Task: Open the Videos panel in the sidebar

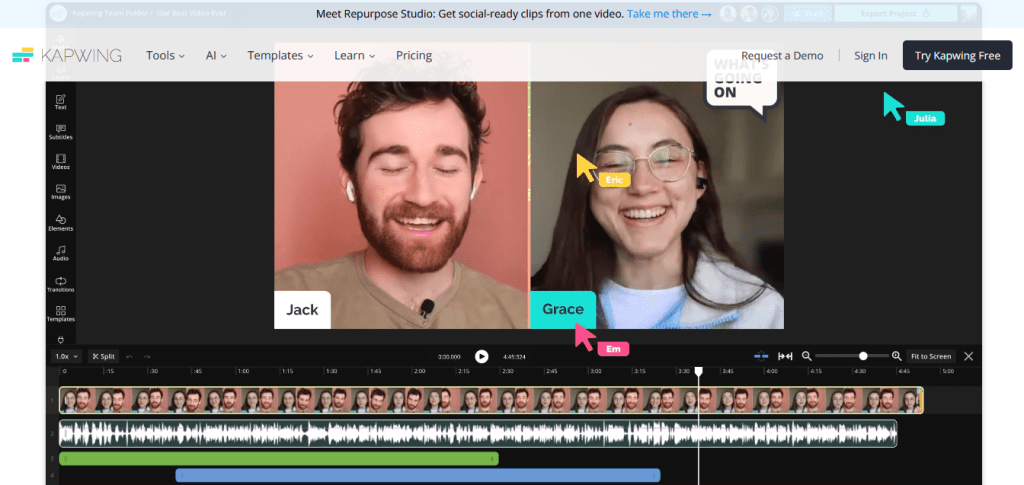Action: 61,162
